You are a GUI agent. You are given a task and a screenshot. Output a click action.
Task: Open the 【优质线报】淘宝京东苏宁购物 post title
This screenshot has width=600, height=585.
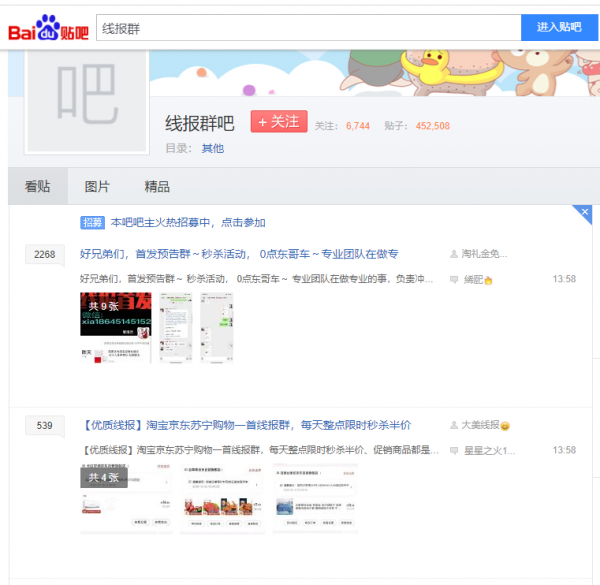(x=245, y=425)
